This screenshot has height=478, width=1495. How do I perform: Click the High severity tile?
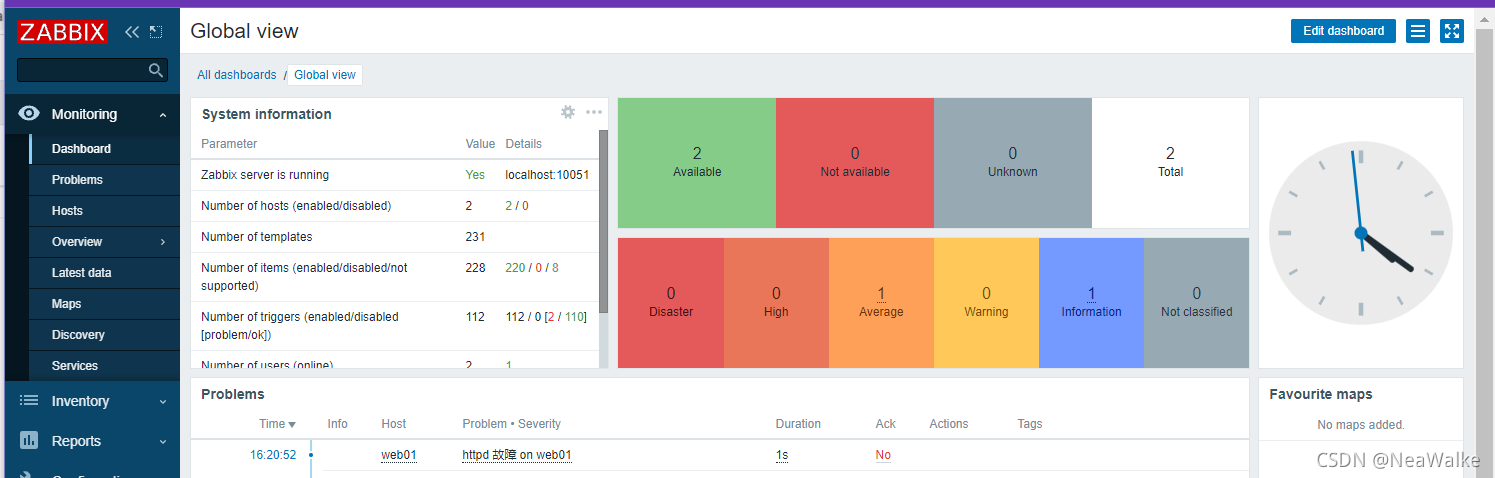[776, 302]
